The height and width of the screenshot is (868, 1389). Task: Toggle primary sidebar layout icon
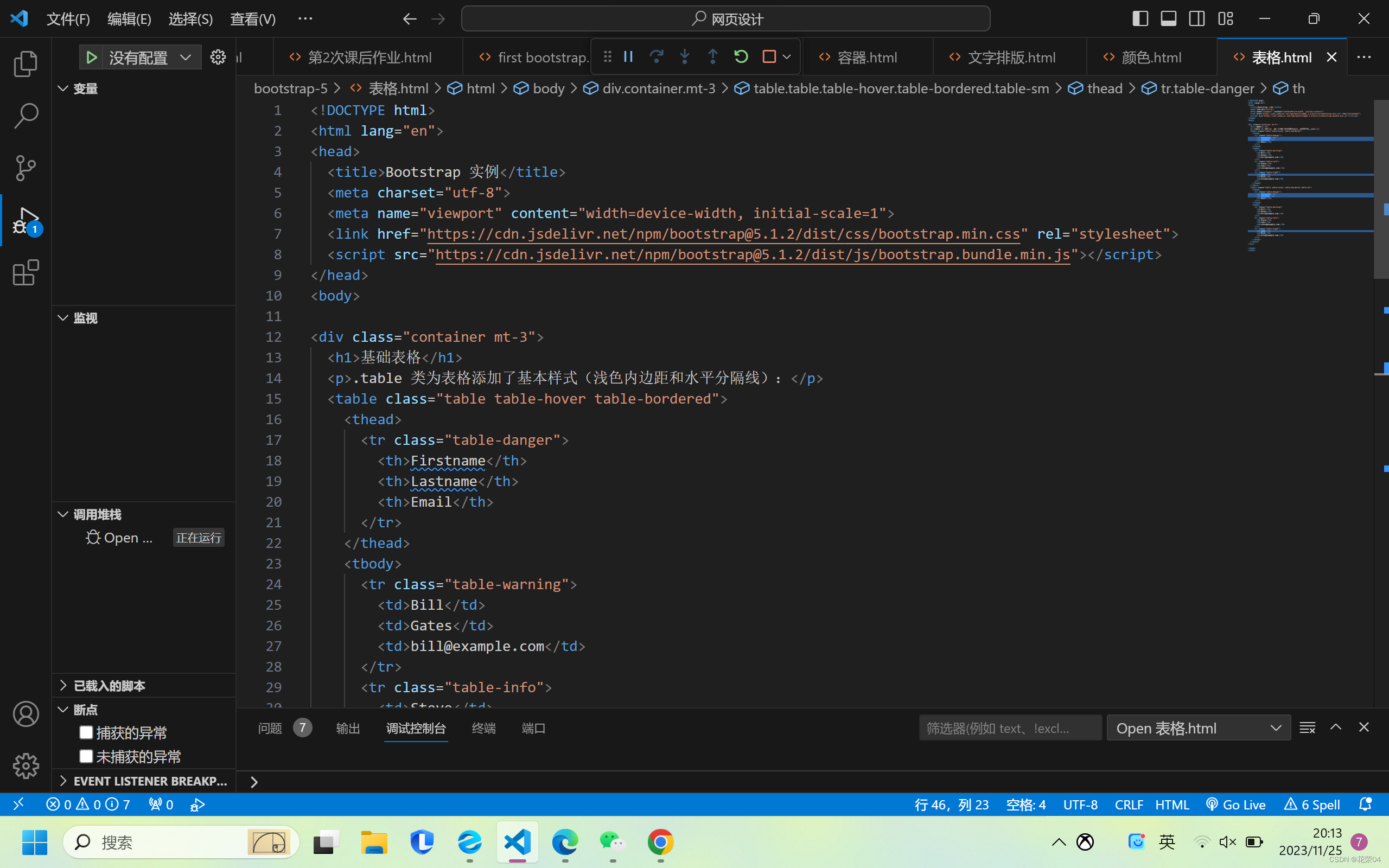[1140, 18]
